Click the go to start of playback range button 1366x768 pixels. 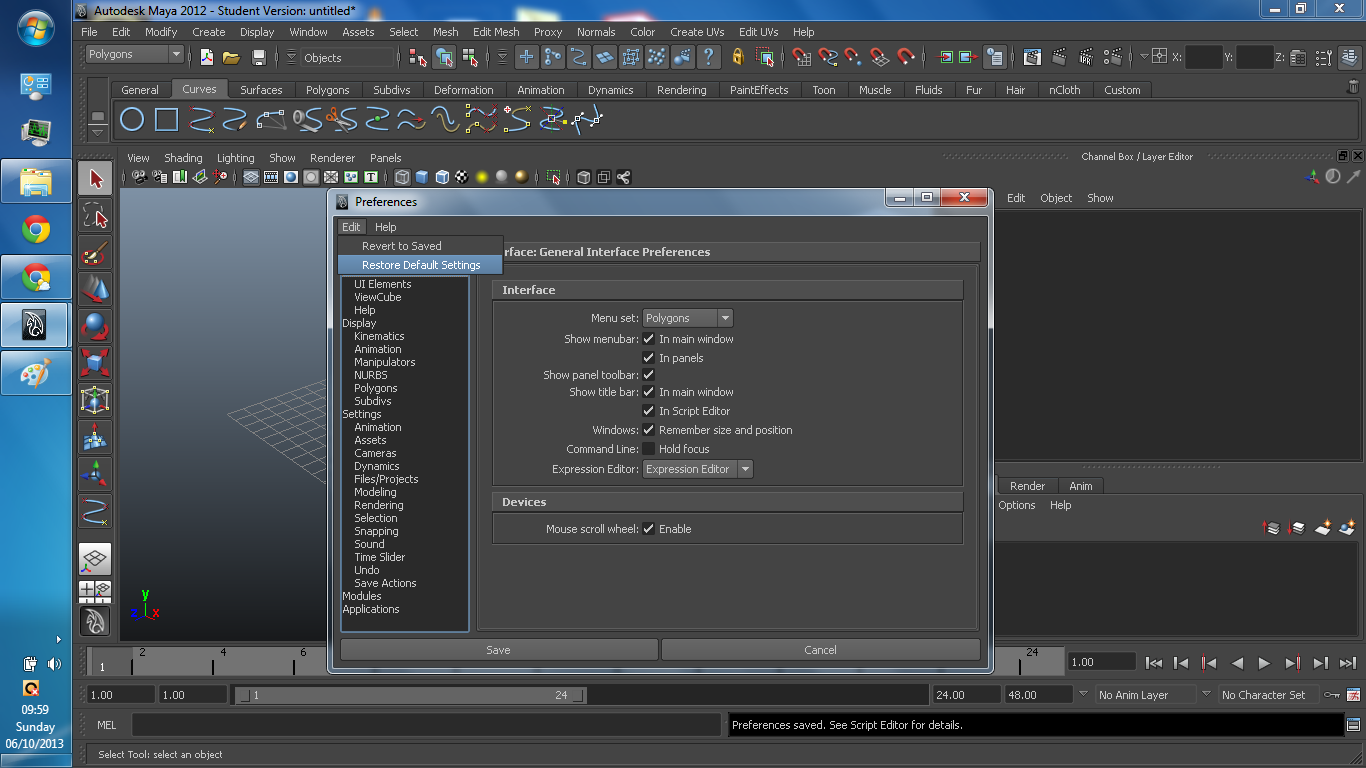1154,662
